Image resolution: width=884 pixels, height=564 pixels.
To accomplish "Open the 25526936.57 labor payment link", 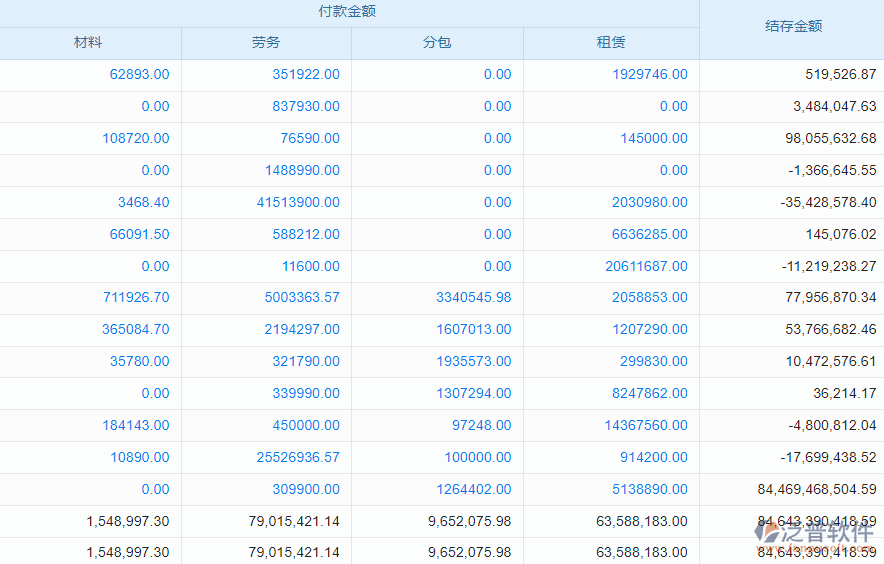I will [298, 458].
